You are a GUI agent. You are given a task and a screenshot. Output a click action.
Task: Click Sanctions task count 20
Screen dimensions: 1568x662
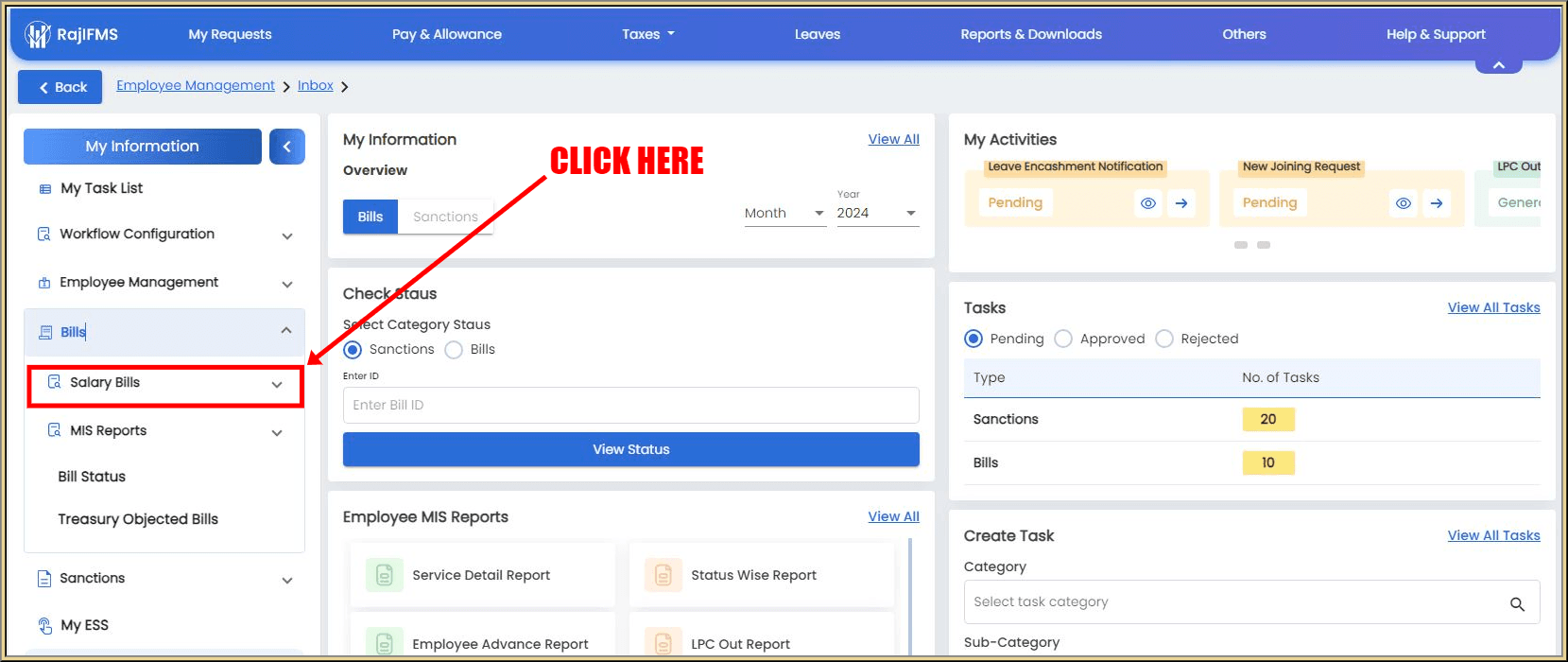1268,419
